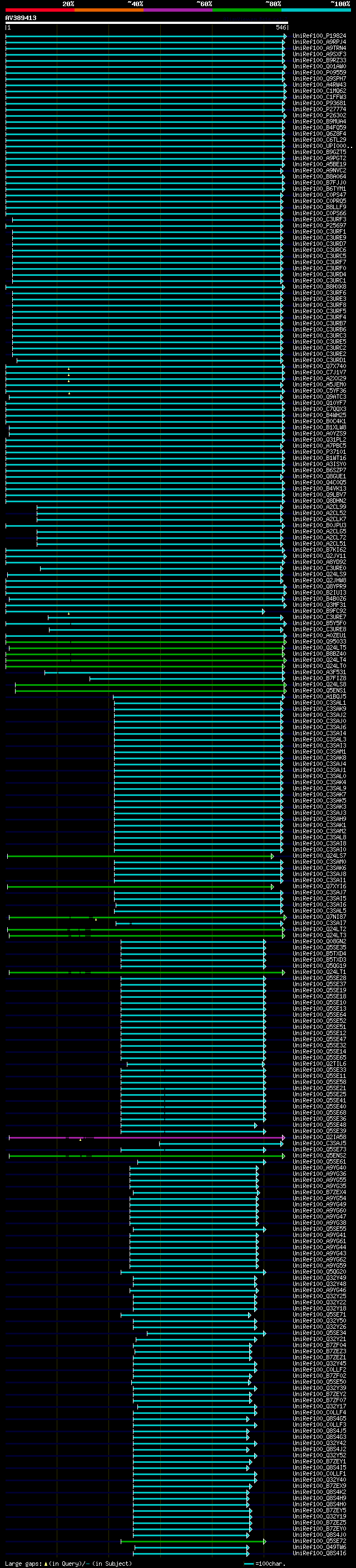
Task: Click the UniRef100_Q24LS7 label
Action: 319,856
